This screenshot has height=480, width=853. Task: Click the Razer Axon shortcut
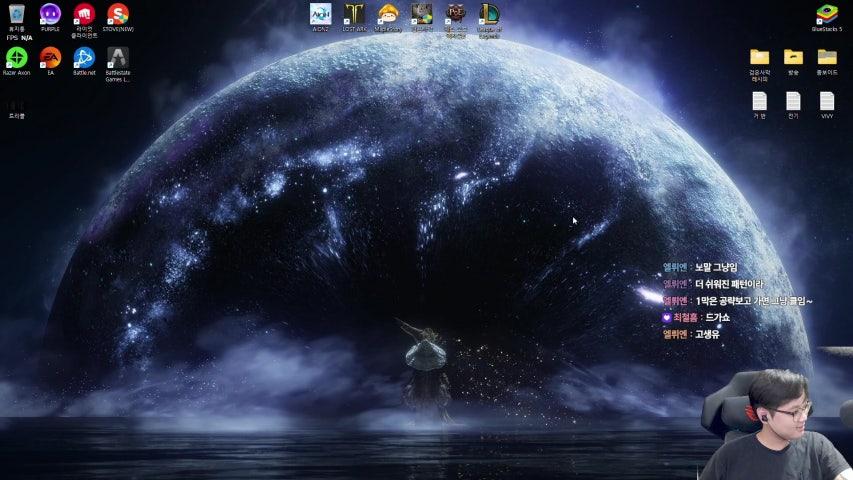point(16,58)
